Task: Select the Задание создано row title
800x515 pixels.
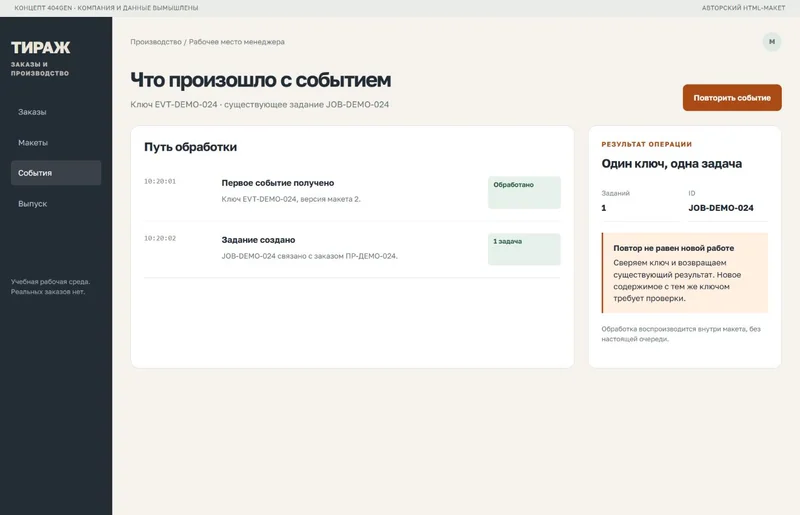Action: point(258,240)
